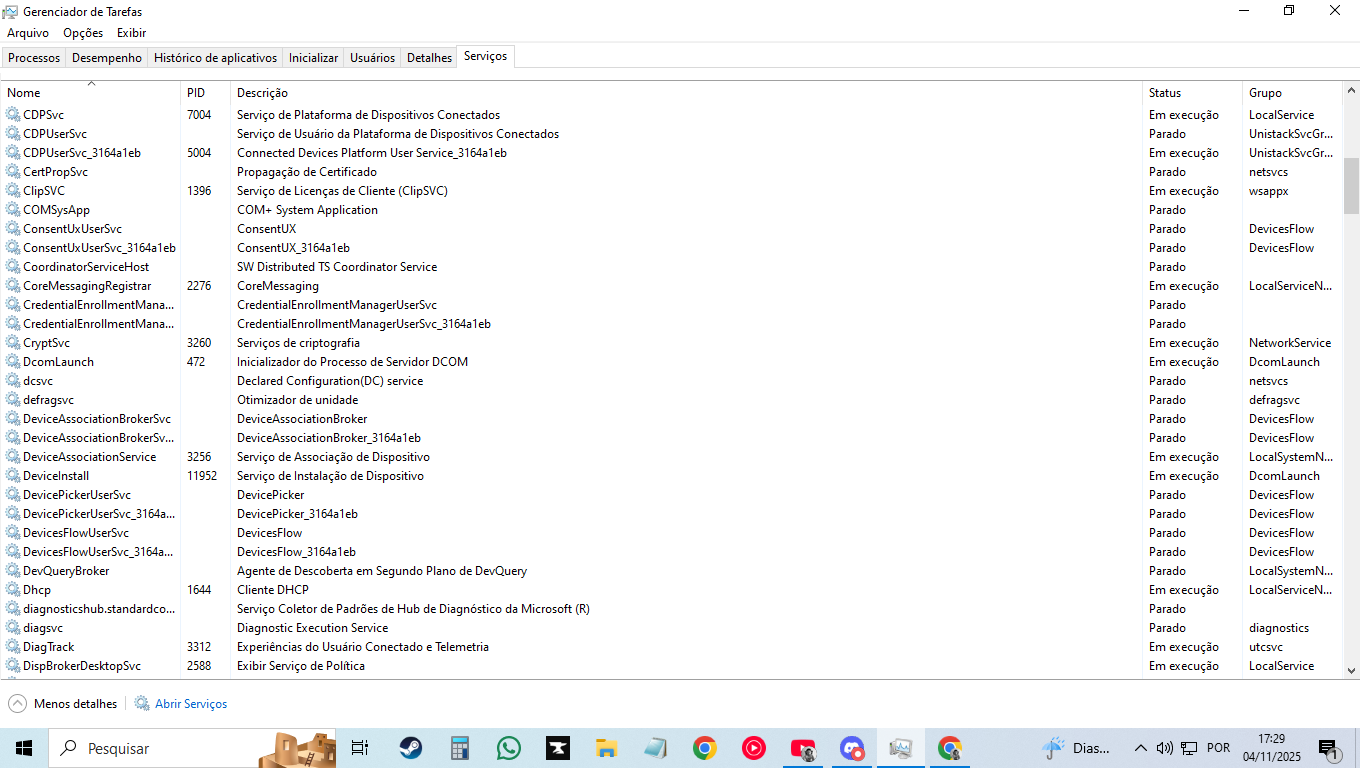Open YouTube Music from the taskbar
Viewport: 1360px width, 768px height.
[x=753, y=748]
